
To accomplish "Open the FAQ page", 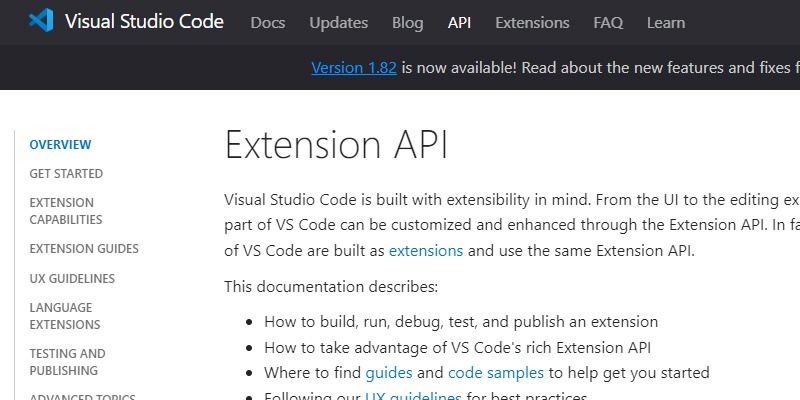I will click(x=608, y=23).
